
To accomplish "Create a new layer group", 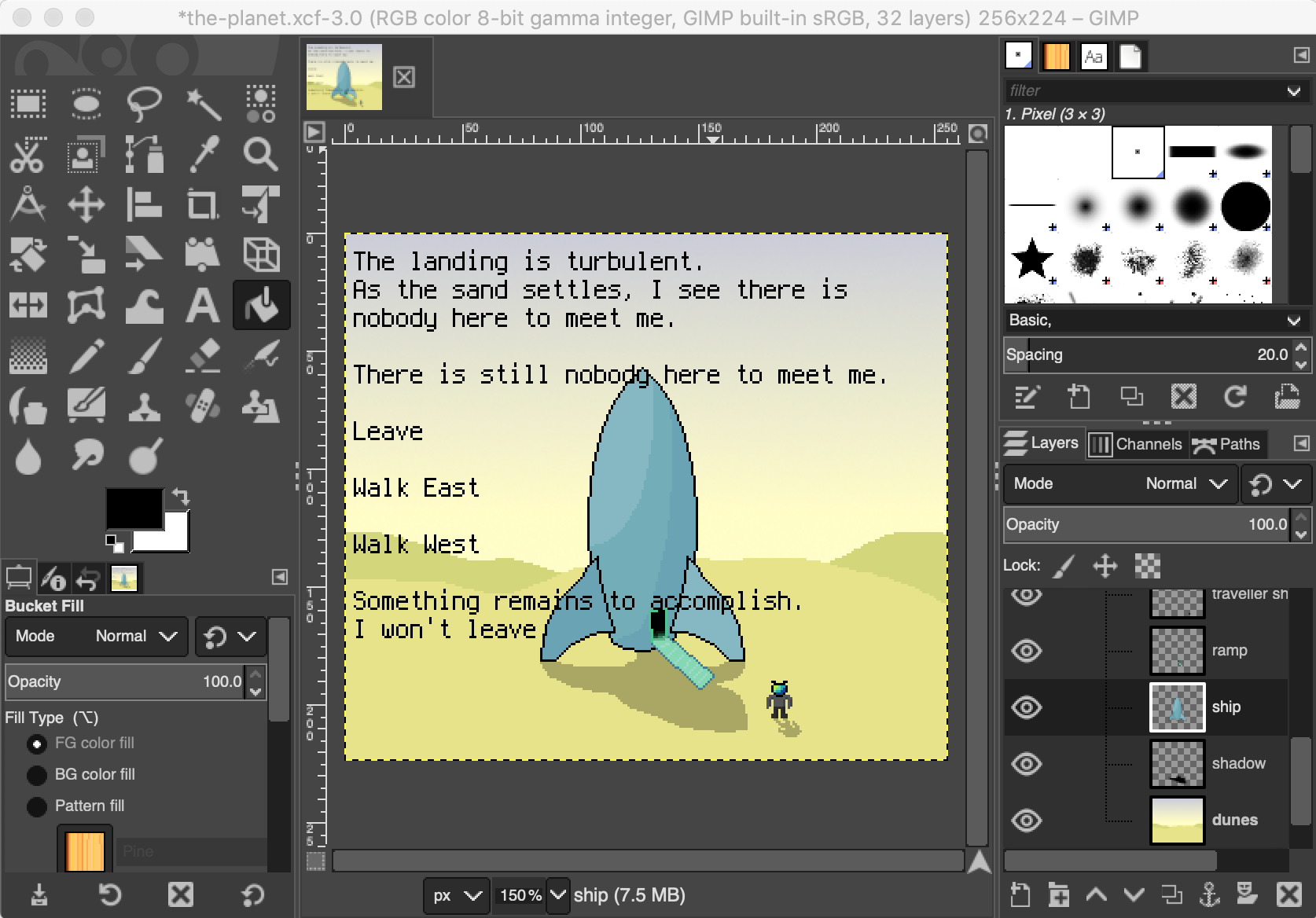I will coord(1058,894).
